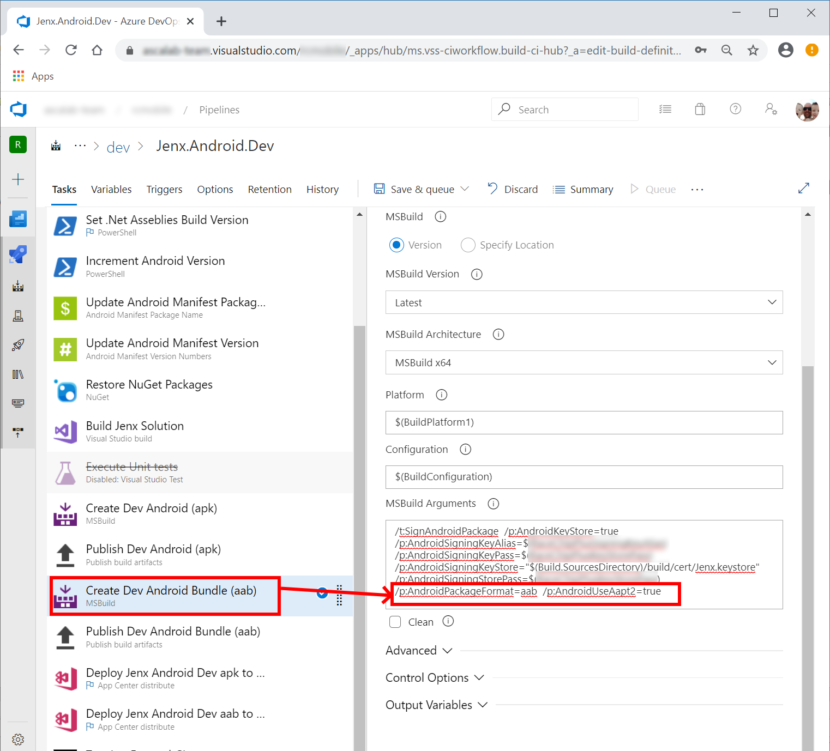Choose the Specify Location radio option
Image resolution: width=830 pixels, height=751 pixels.
[466, 244]
